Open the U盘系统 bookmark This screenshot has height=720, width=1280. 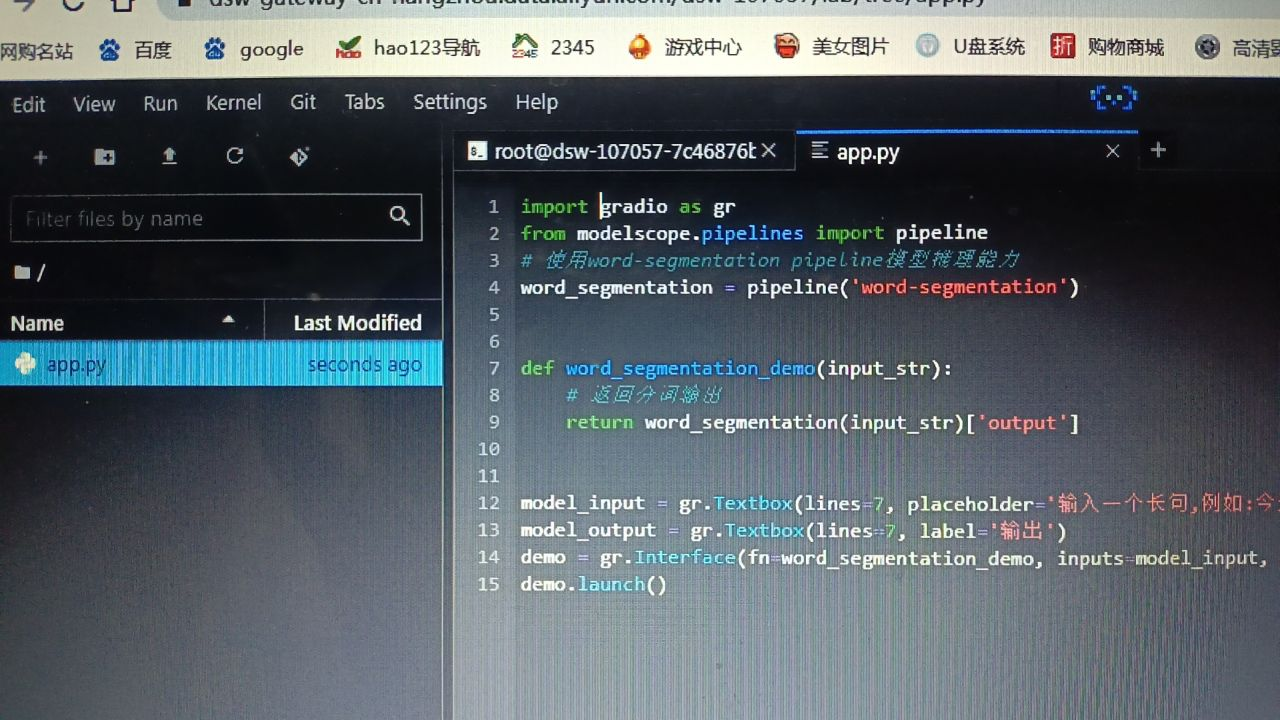click(x=971, y=46)
